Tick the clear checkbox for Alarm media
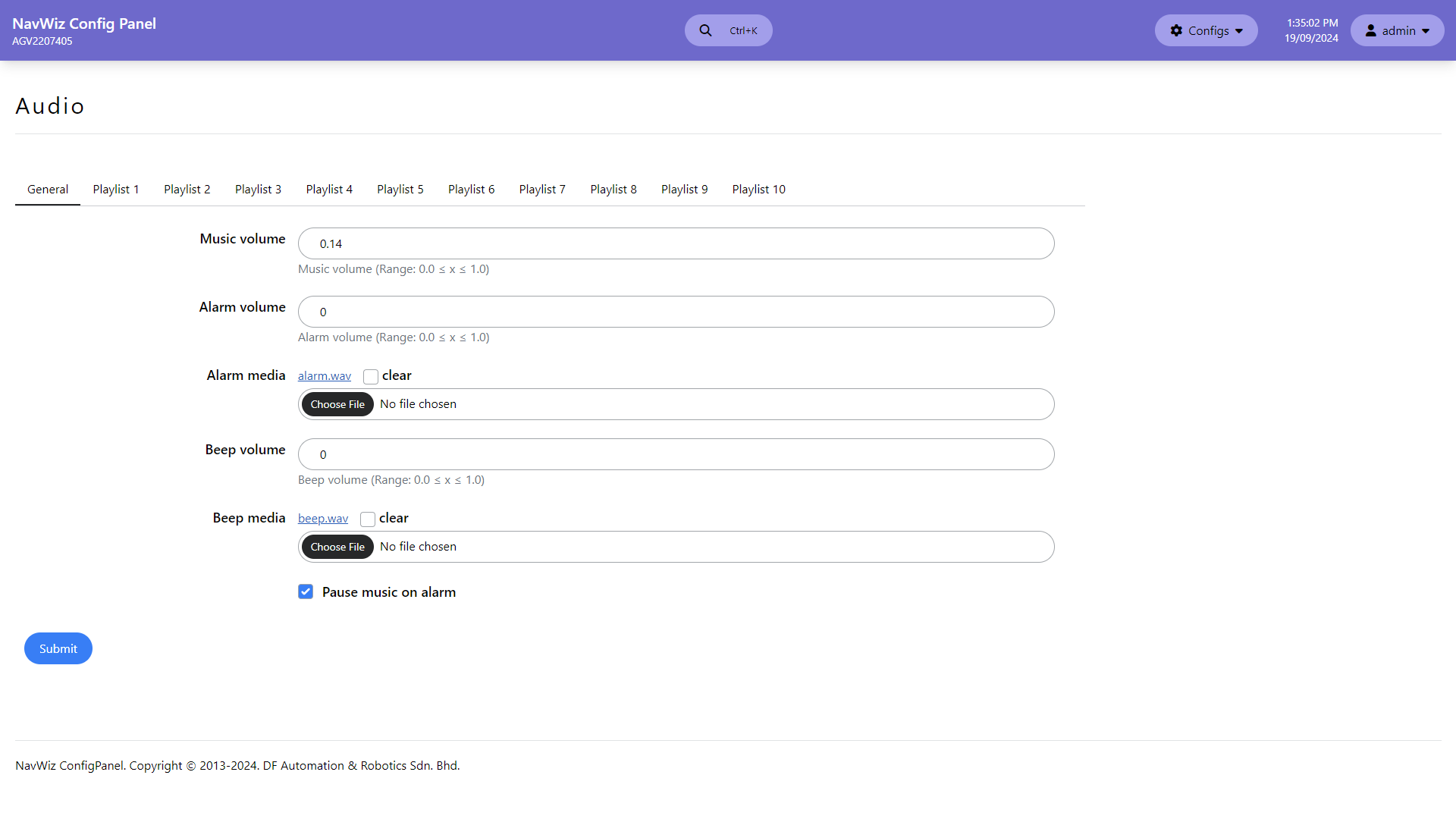Image resolution: width=1456 pixels, height=819 pixels. (371, 376)
